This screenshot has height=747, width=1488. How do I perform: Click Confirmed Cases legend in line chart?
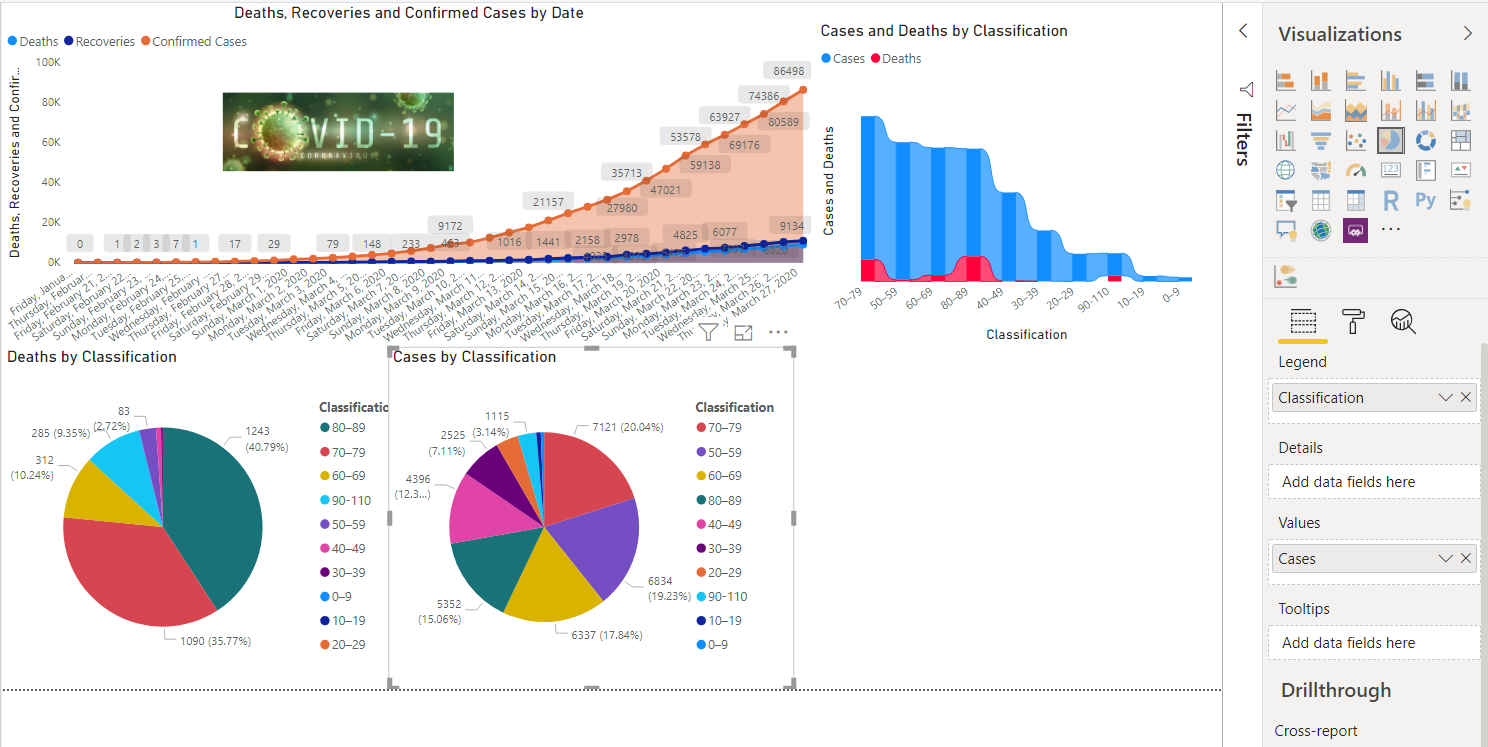pyautogui.click(x=194, y=42)
